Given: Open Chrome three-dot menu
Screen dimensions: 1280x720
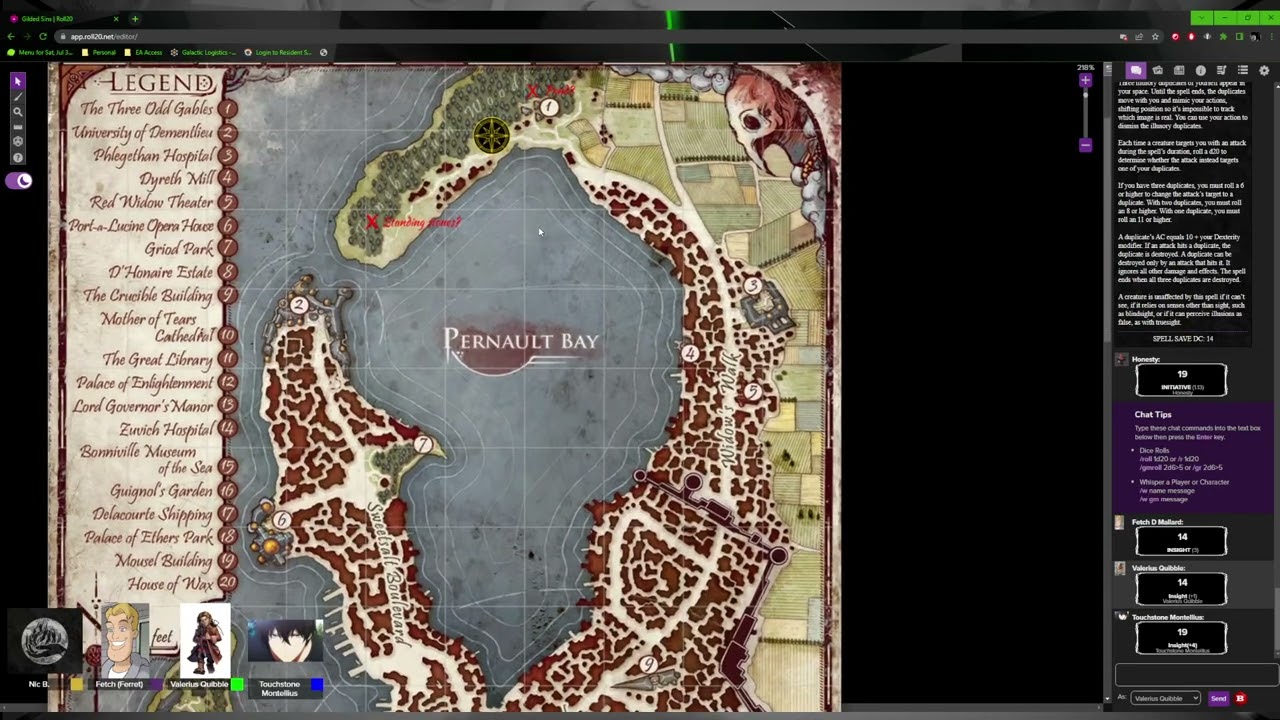Looking at the screenshot, I should (x=1270, y=37).
